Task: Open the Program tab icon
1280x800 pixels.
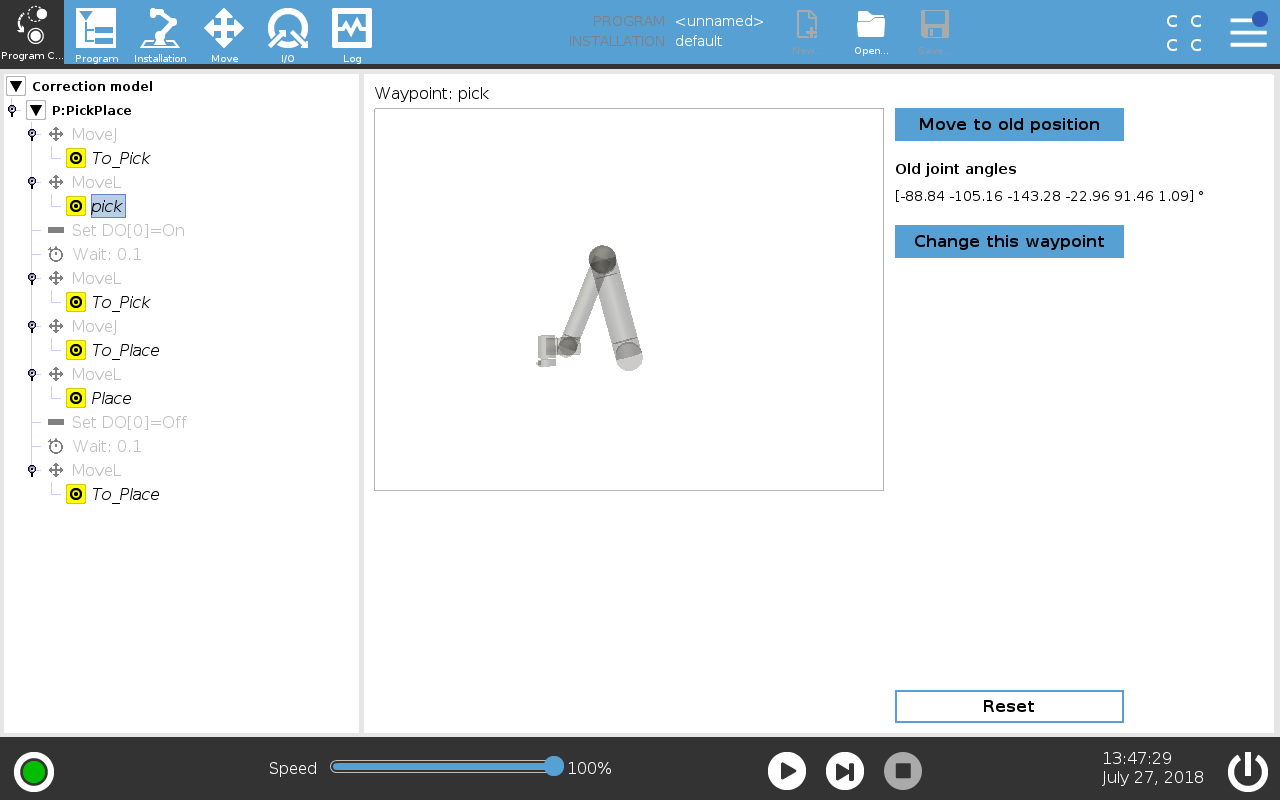Action: [96, 29]
